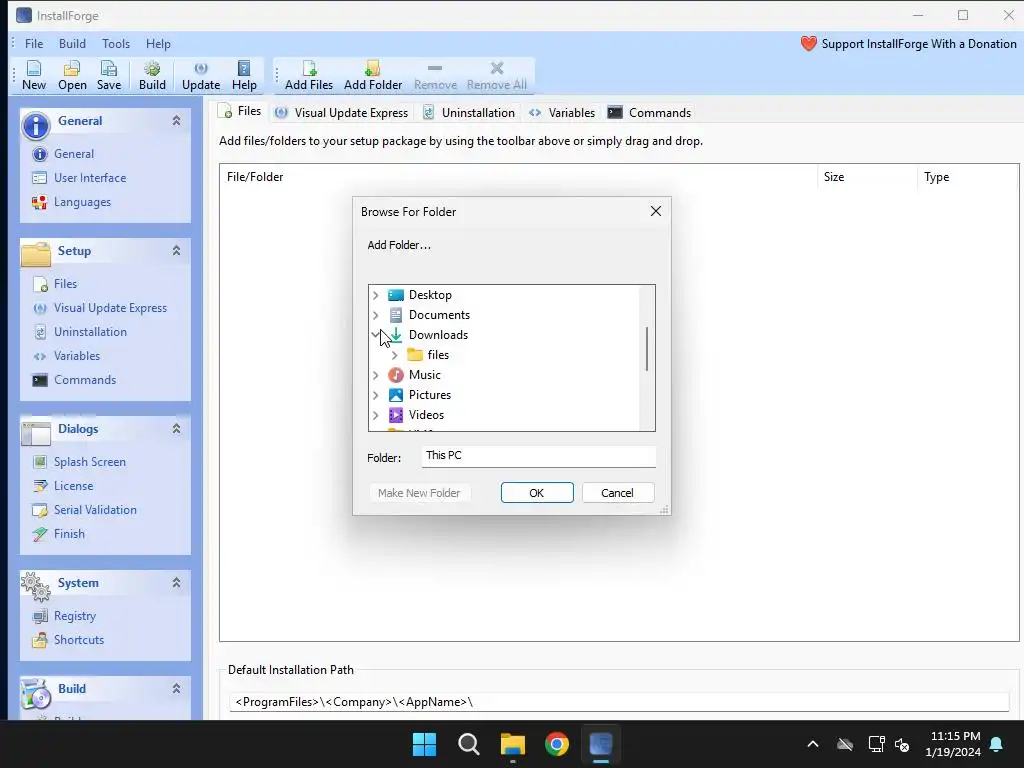Expand the Pictures tree node
The image size is (1024, 768).
(376, 395)
